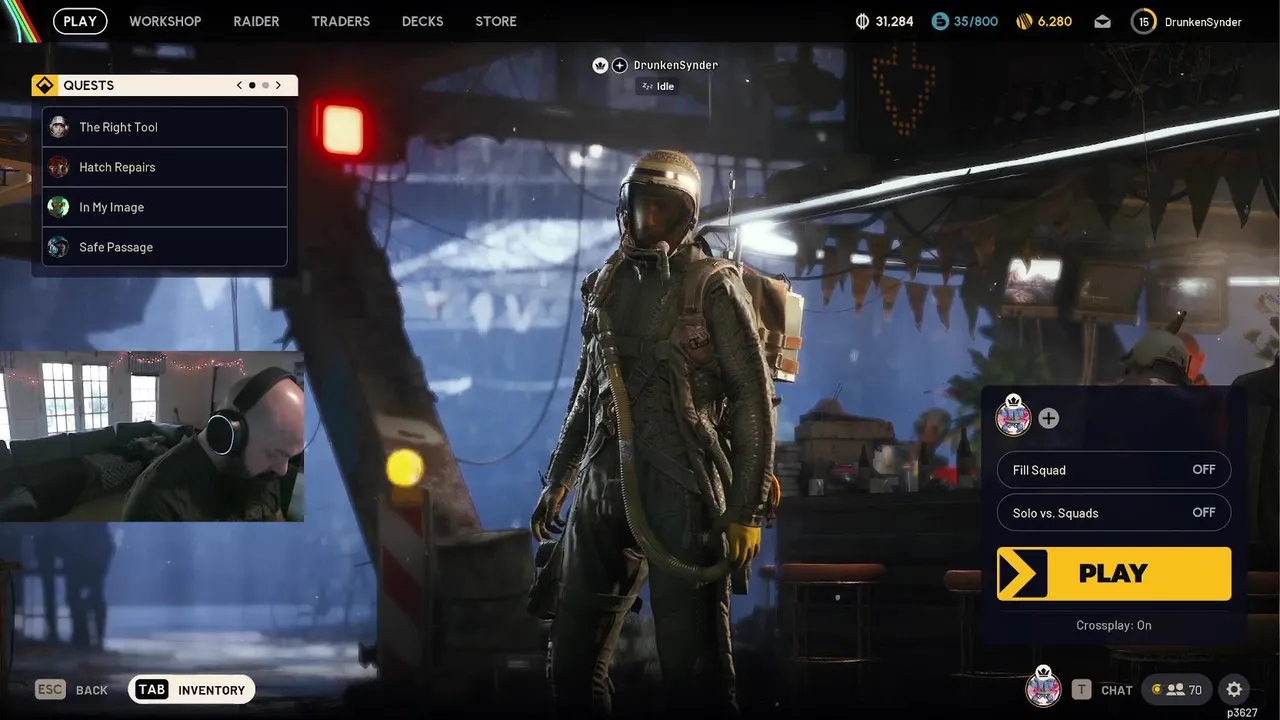Click the Crossplay: On label

coord(1114,625)
